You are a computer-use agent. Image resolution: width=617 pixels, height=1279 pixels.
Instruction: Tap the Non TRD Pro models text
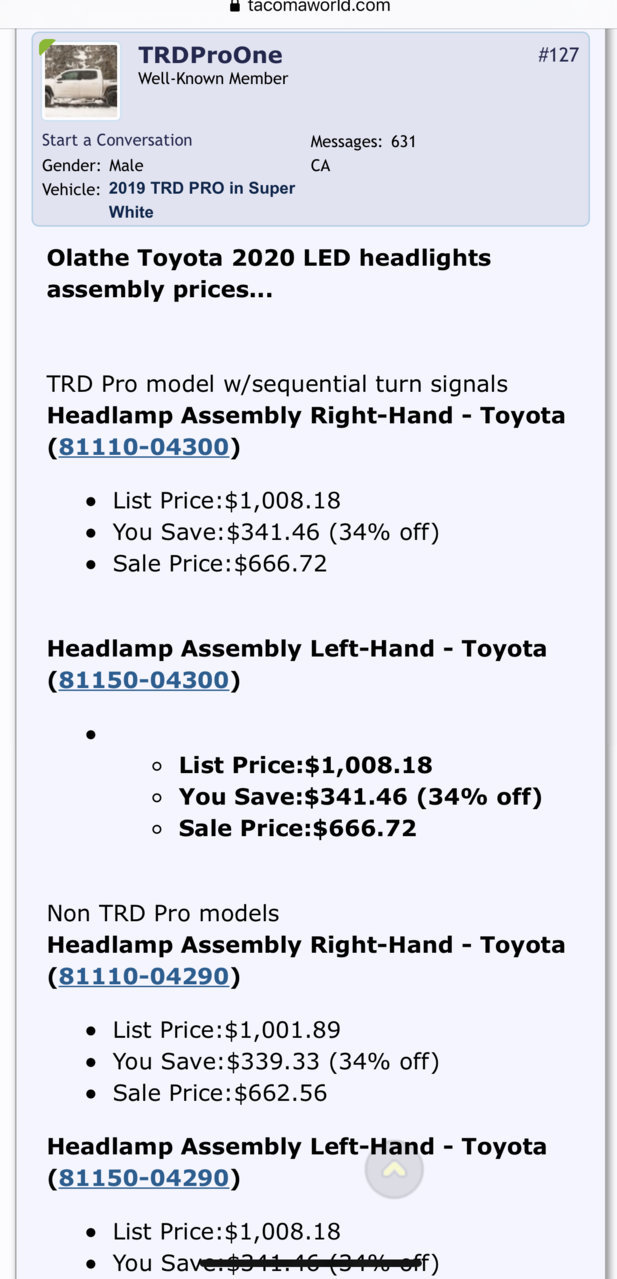tap(163, 913)
